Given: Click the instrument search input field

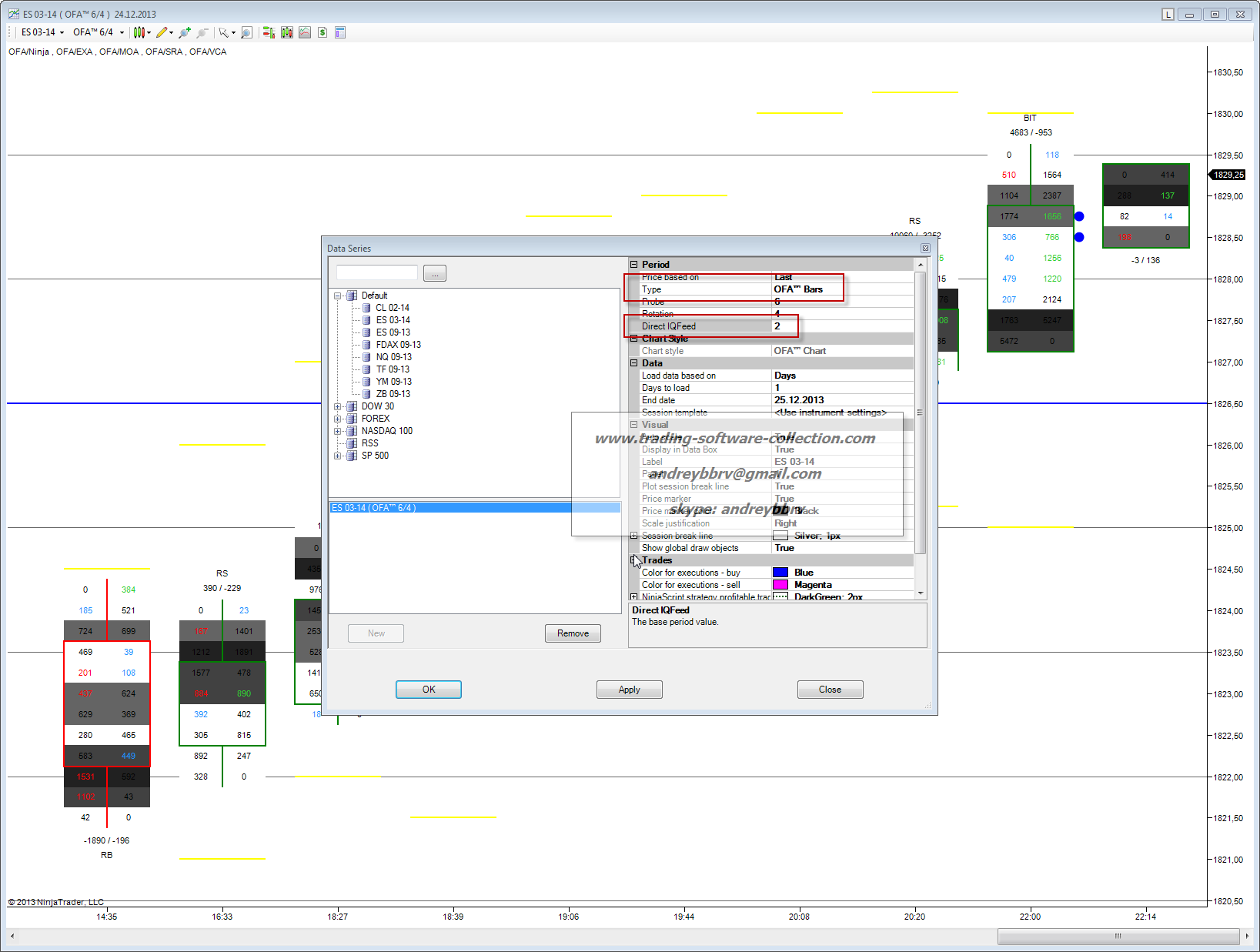Looking at the screenshot, I should tap(377, 273).
